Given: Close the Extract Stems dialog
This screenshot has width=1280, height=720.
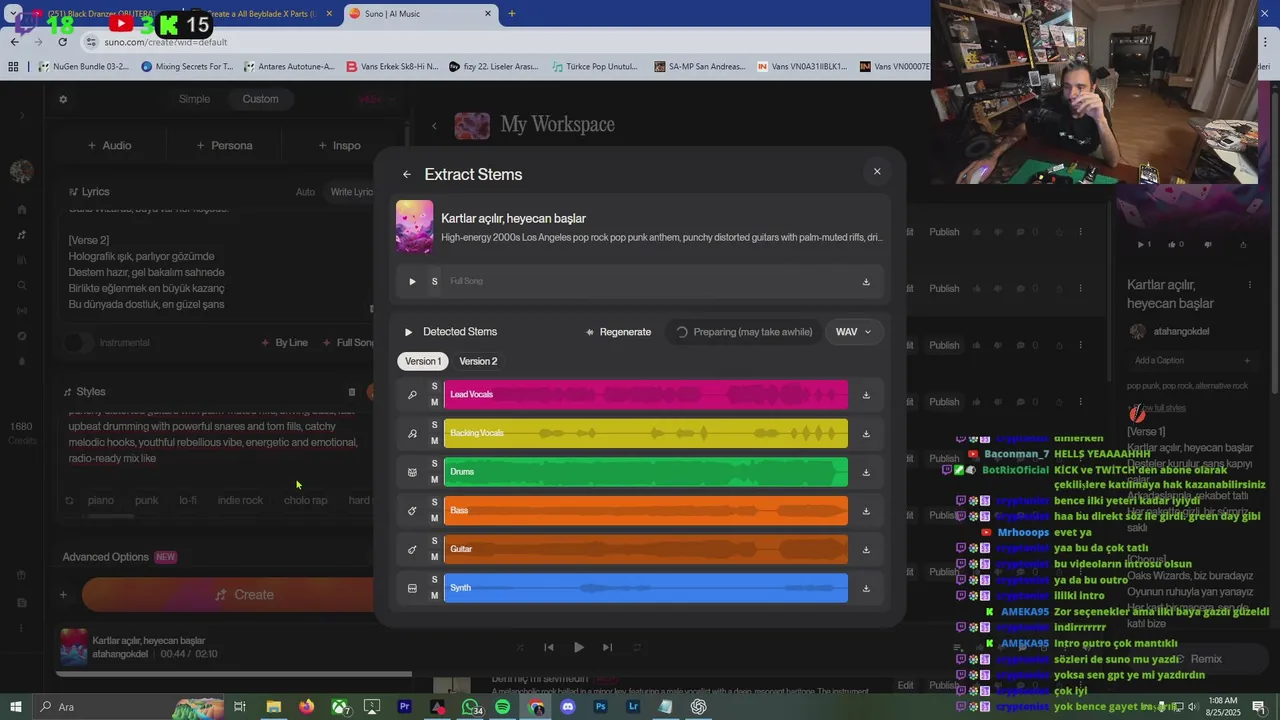Looking at the screenshot, I should (877, 171).
